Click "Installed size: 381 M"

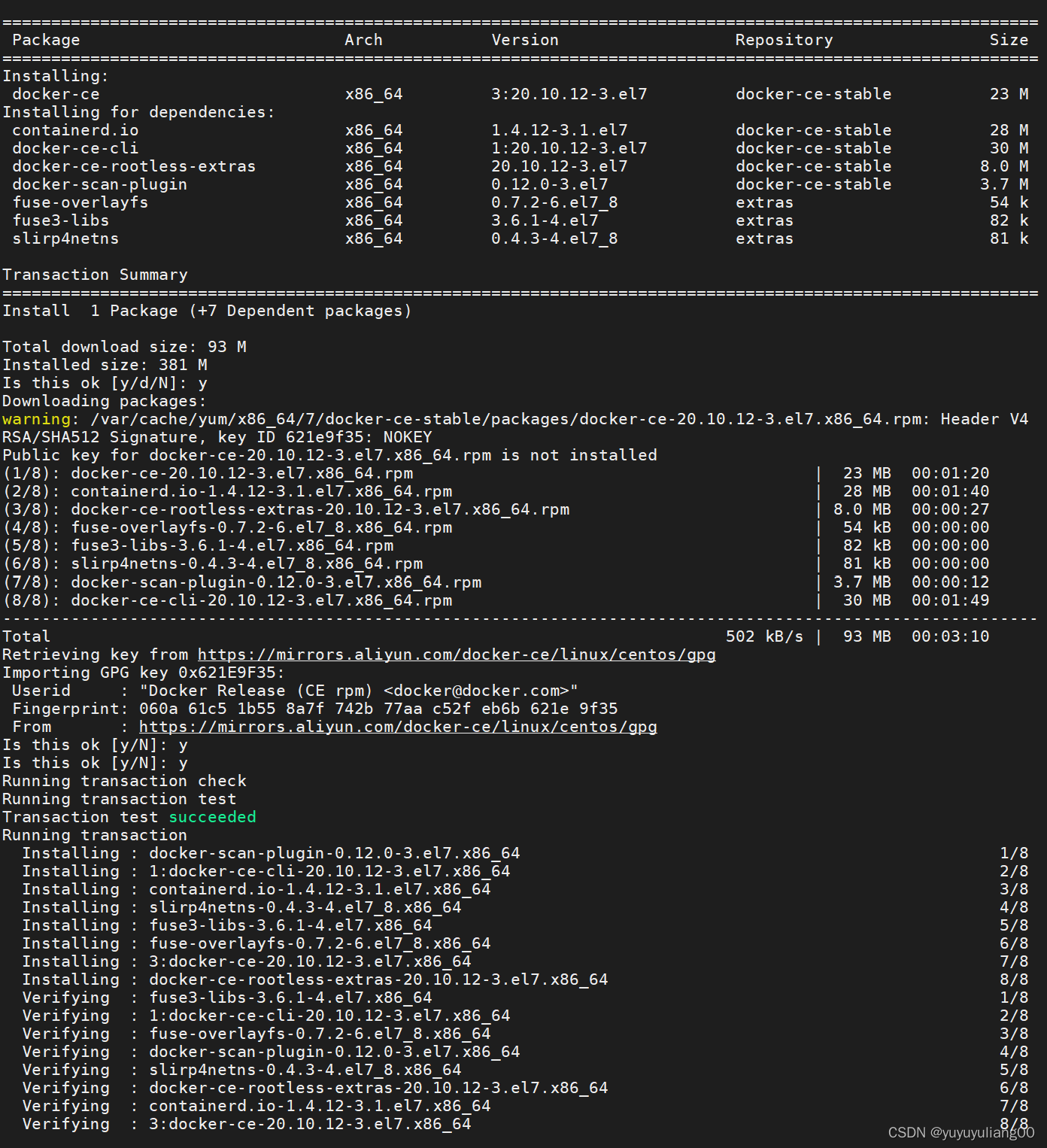tap(105, 365)
